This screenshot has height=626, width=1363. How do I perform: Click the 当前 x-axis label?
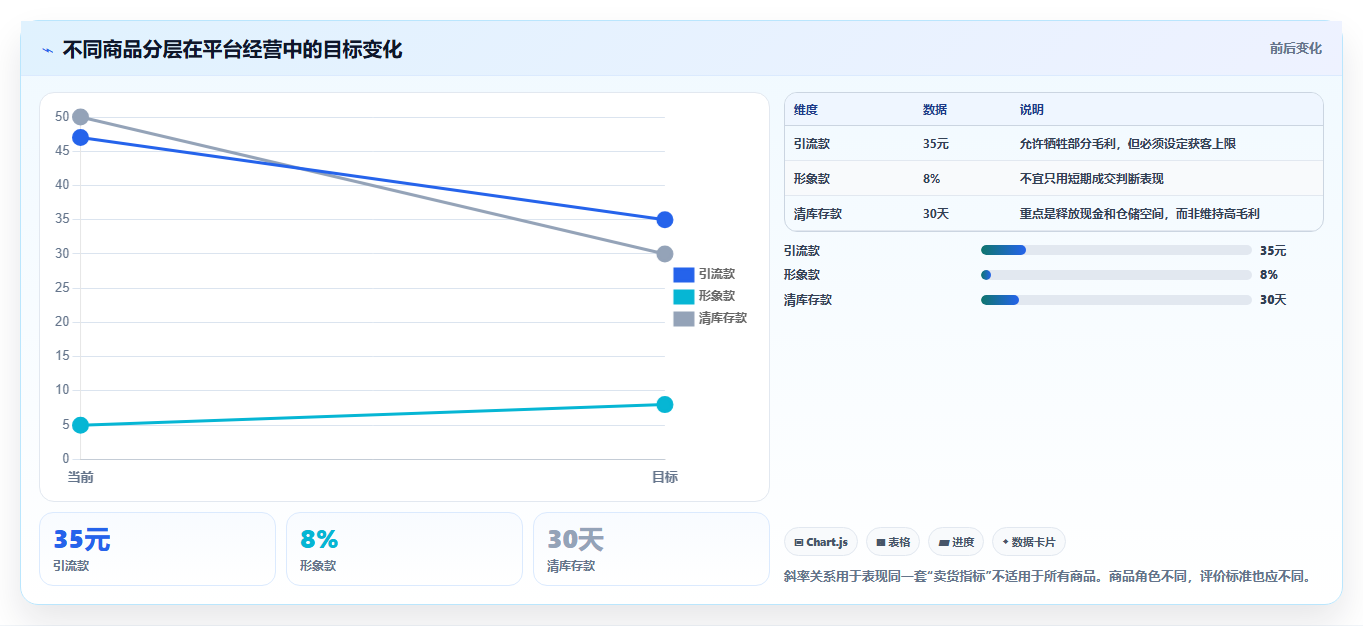(x=81, y=477)
